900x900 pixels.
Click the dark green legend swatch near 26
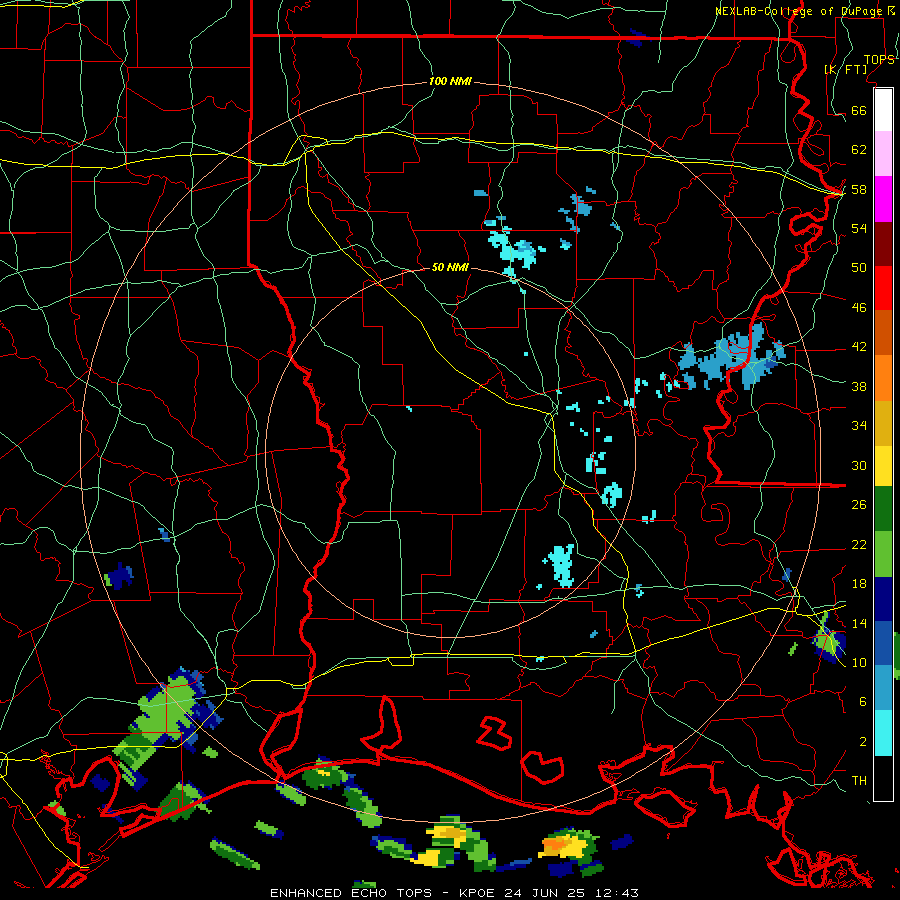click(x=883, y=509)
